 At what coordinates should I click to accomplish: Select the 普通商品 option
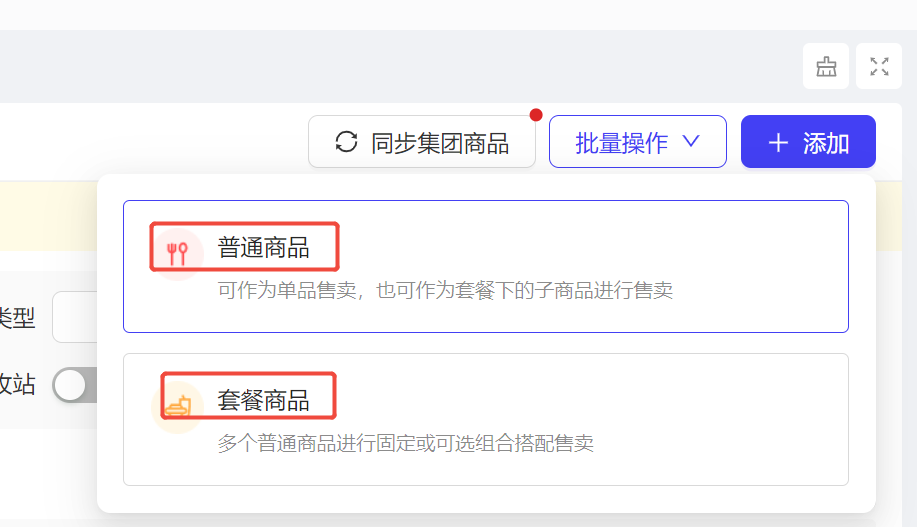tap(485, 267)
